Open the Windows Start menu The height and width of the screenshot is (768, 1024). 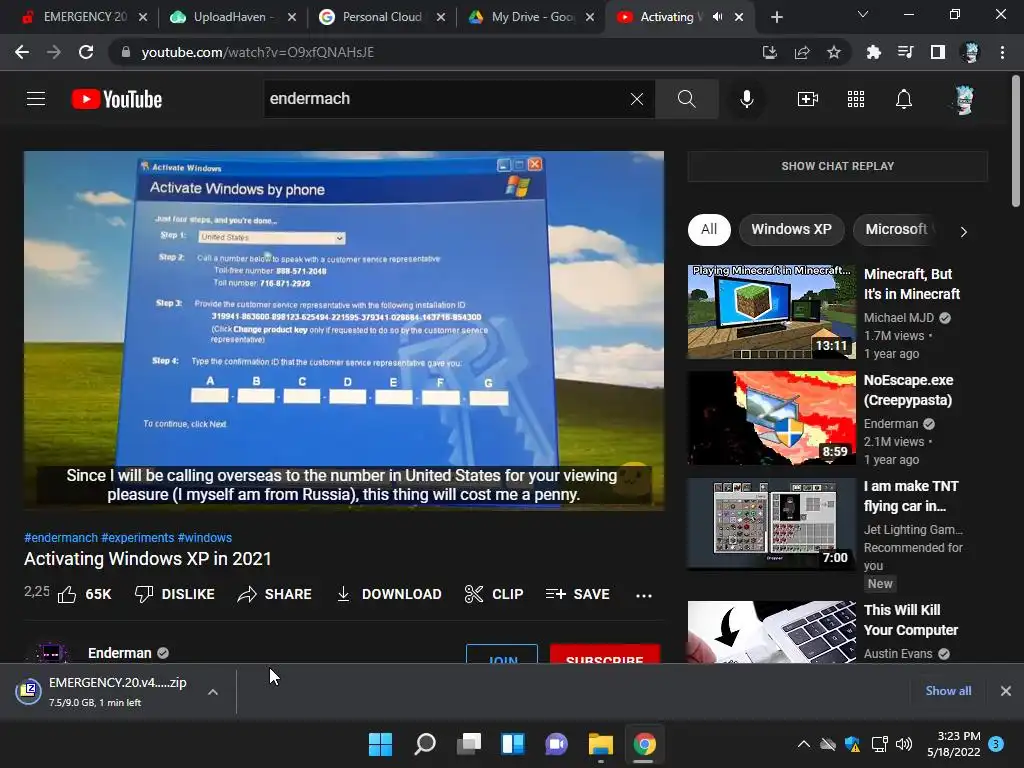click(x=380, y=744)
